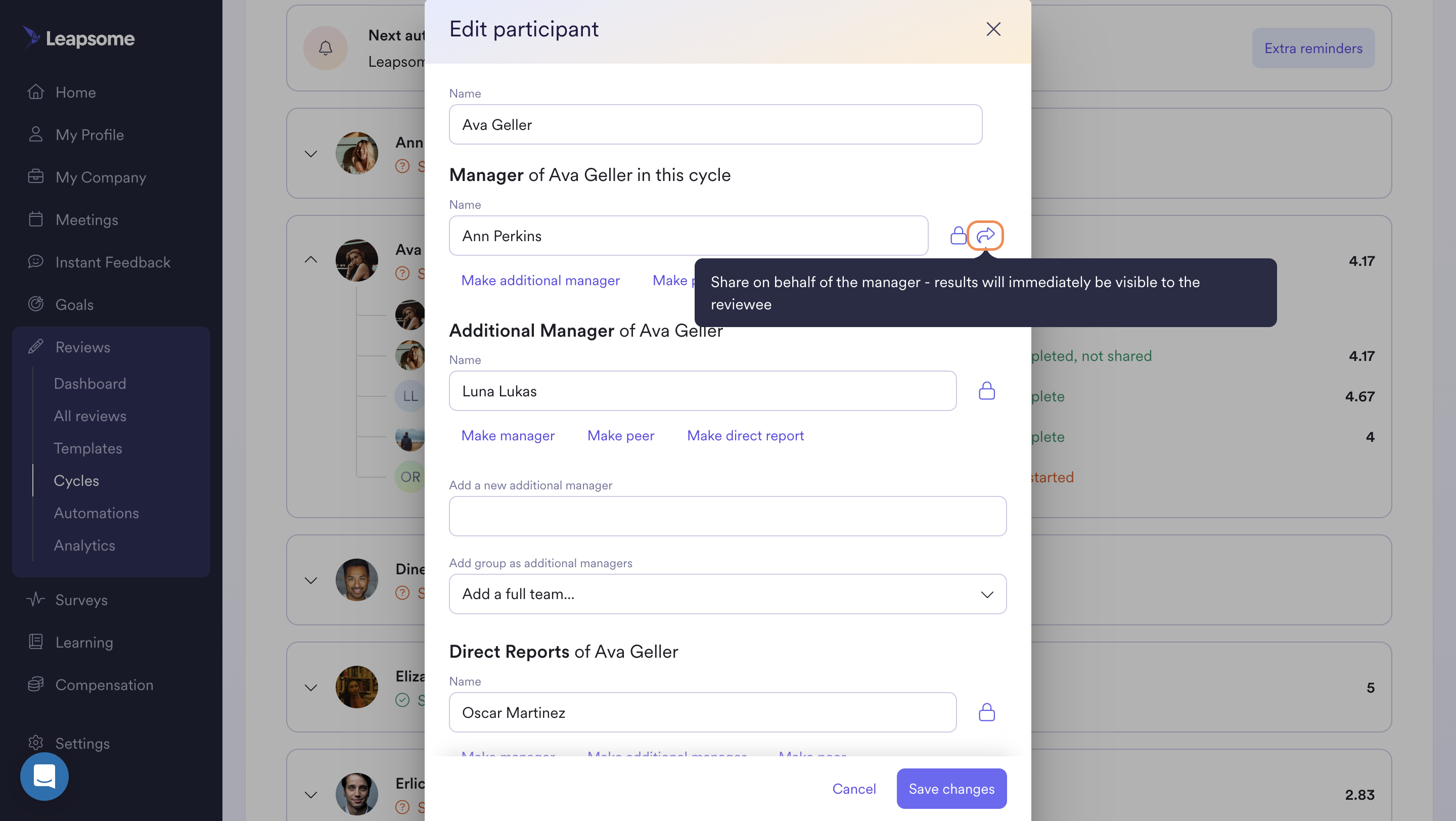Image resolution: width=1456 pixels, height=821 pixels.
Task: Open Settings in the sidebar
Action: 82,743
